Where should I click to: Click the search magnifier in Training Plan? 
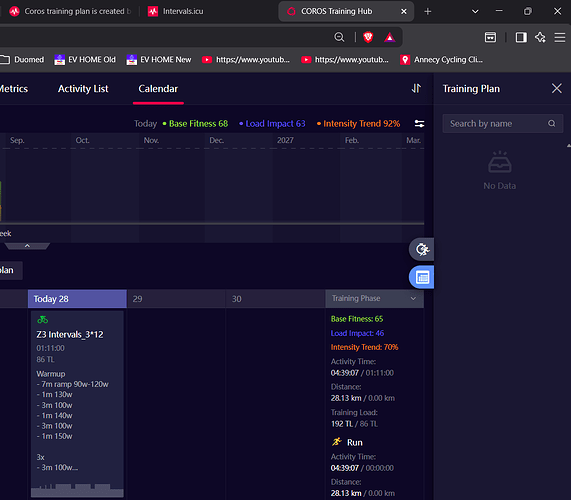(x=552, y=123)
